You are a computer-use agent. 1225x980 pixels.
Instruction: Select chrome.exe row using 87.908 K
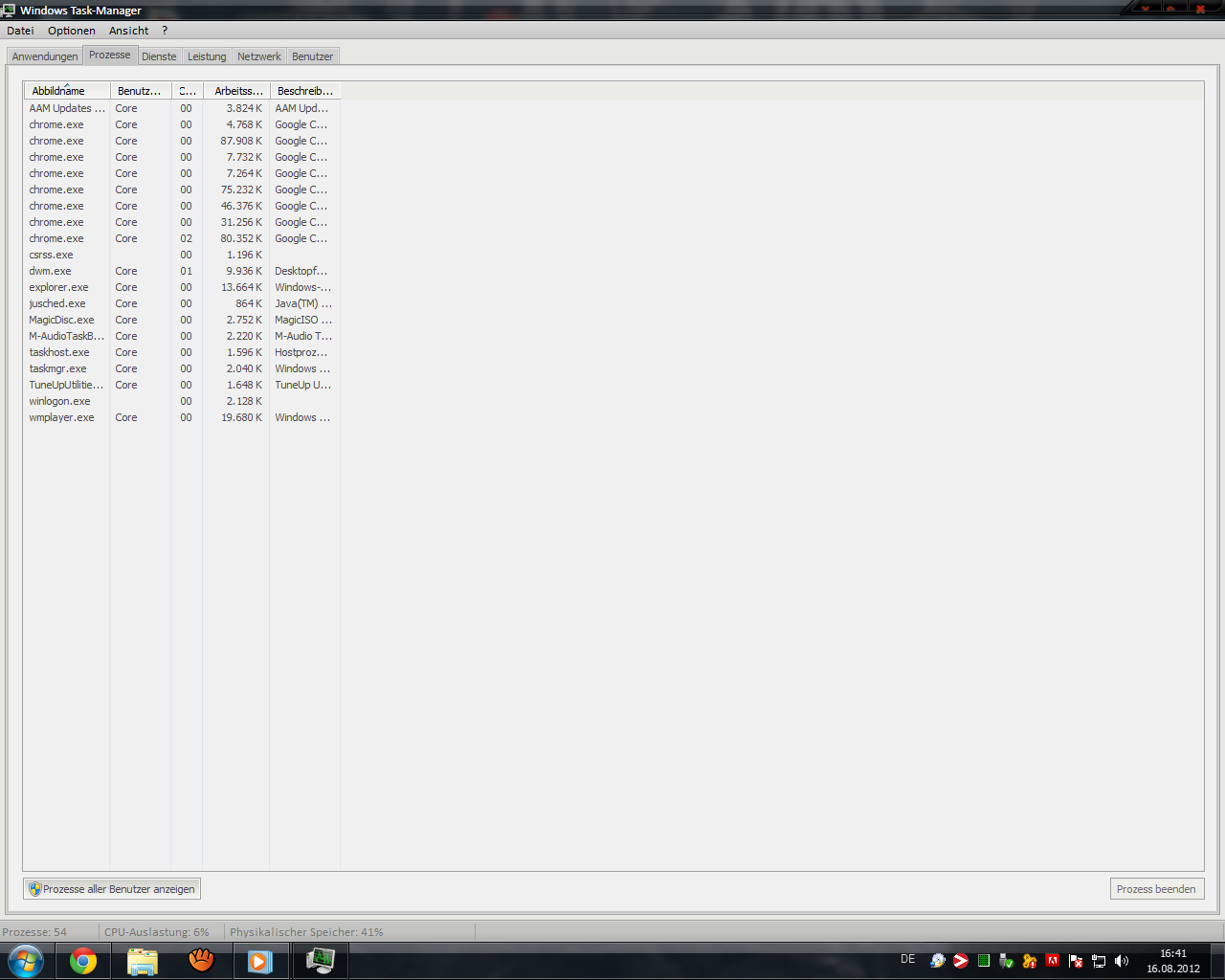point(182,141)
